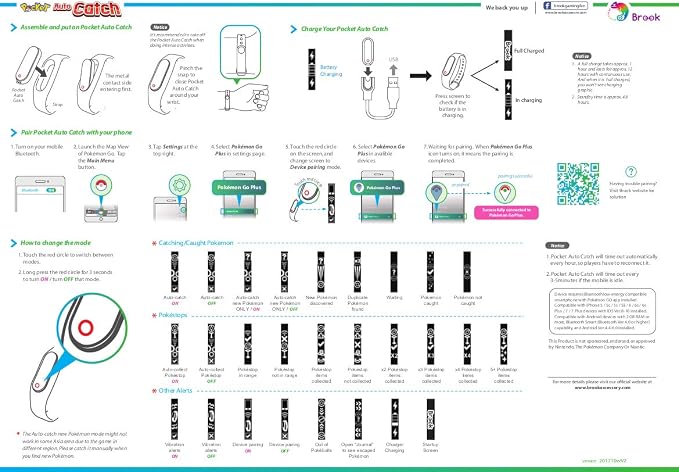Click the 'Having trouble pairing?' text
Screen dimensions: 679x472
[633, 184]
